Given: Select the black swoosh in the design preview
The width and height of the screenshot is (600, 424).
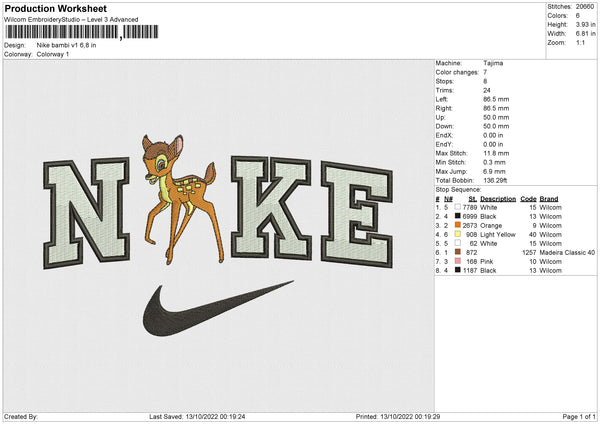Looking at the screenshot, I should tap(218, 308).
